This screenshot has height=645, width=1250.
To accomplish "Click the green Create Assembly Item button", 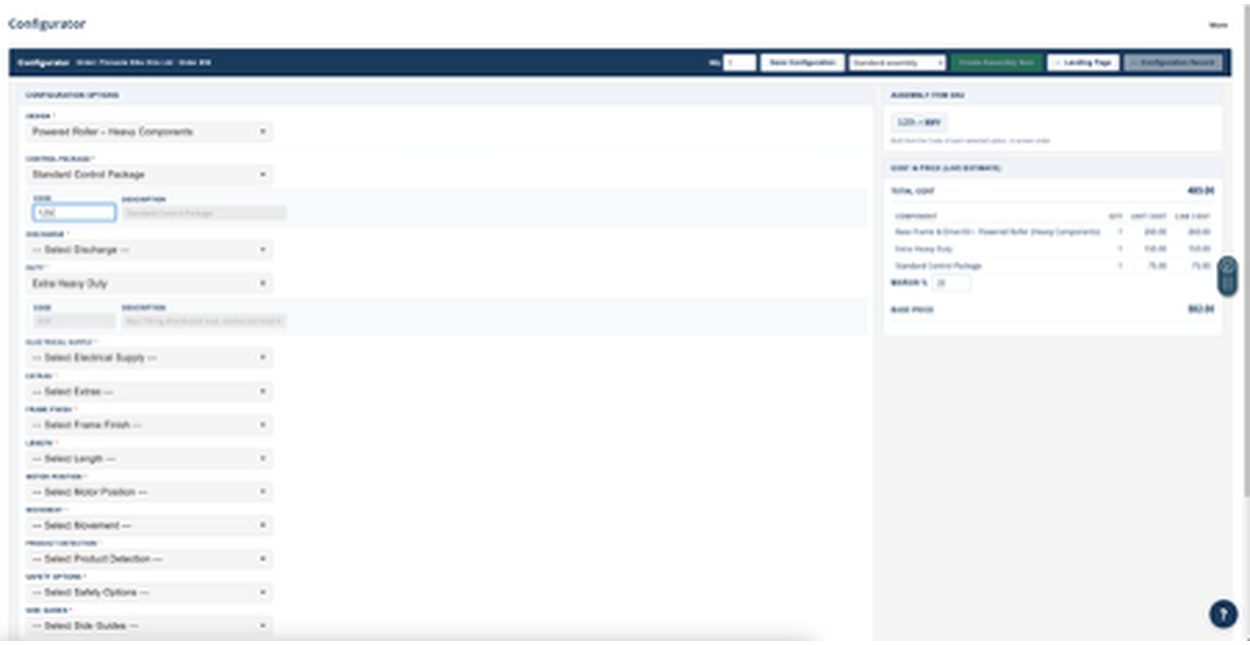I will click(x=996, y=62).
